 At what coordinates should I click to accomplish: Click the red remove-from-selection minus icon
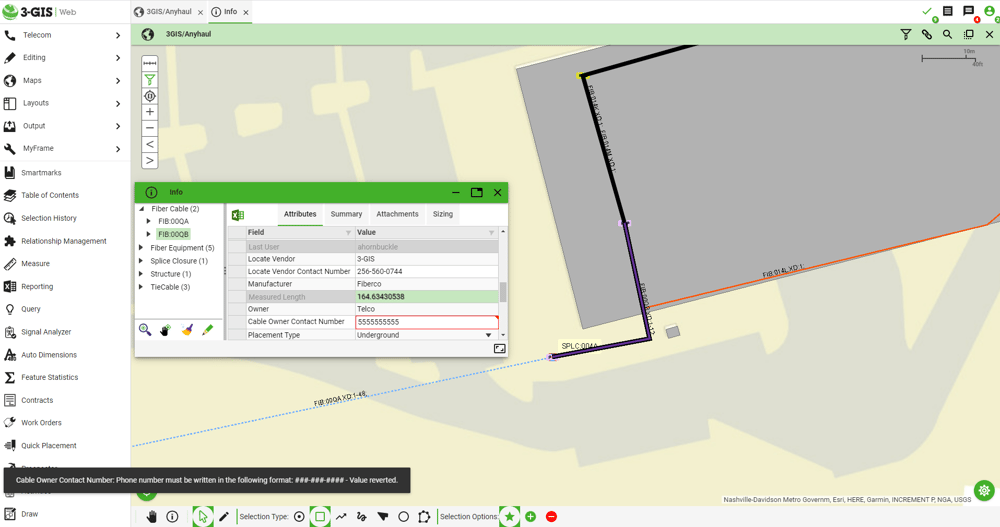point(552,517)
